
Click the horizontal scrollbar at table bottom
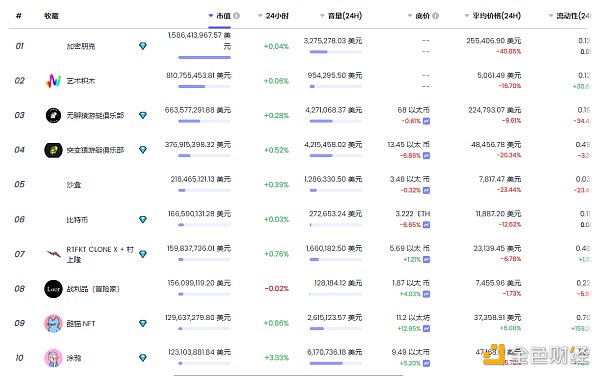point(288,375)
